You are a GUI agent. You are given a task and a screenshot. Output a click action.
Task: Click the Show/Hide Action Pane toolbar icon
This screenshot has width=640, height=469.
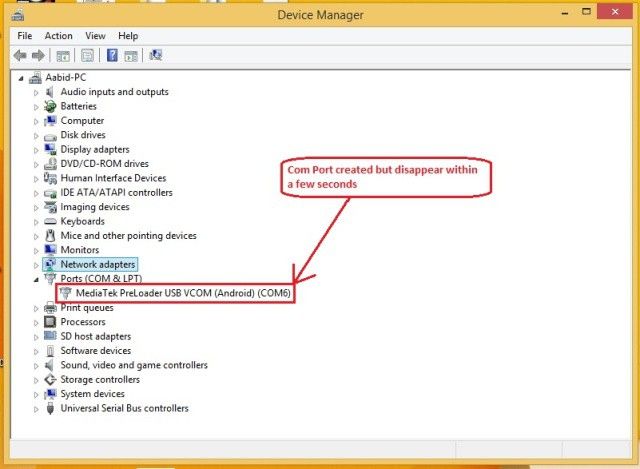pyautogui.click(x=131, y=56)
